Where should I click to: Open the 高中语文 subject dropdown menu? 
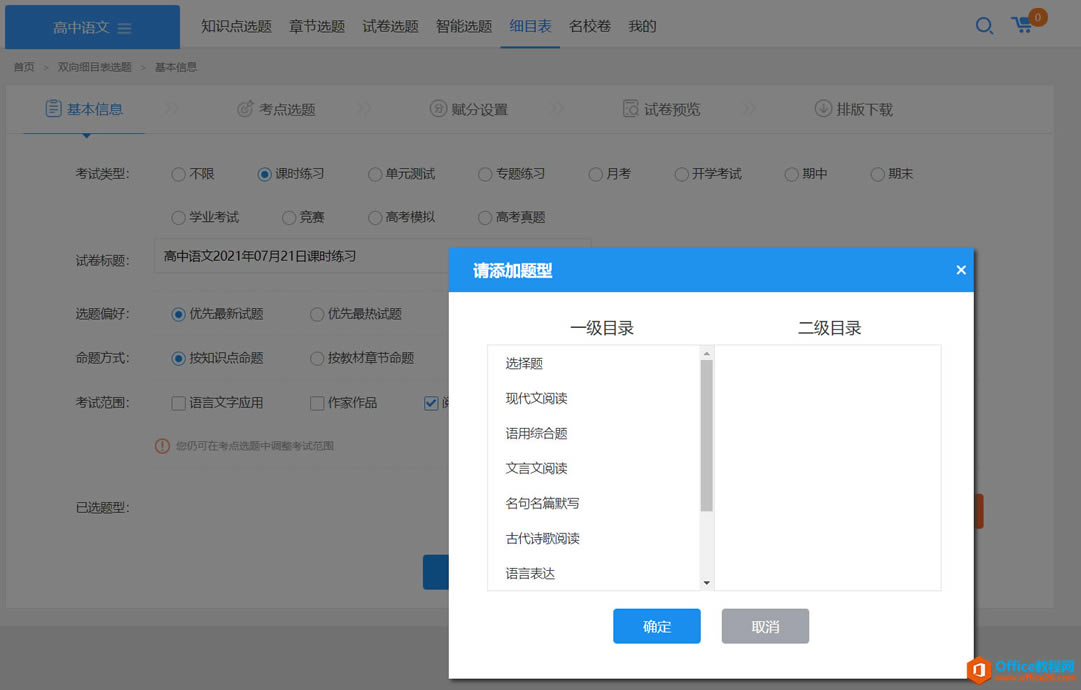(x=92, y=28)
